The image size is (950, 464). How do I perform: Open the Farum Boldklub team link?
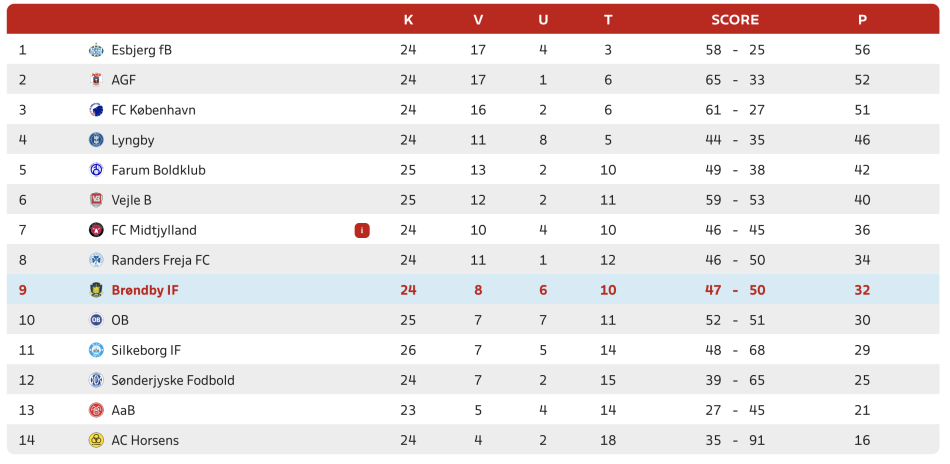pyautogui.click(x=158, y=170)
